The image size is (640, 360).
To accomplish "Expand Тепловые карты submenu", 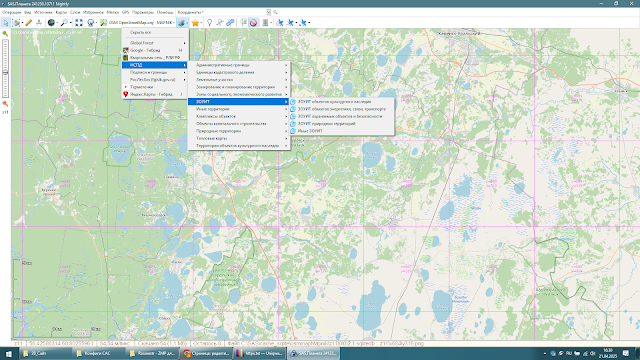I will (239, 138).
